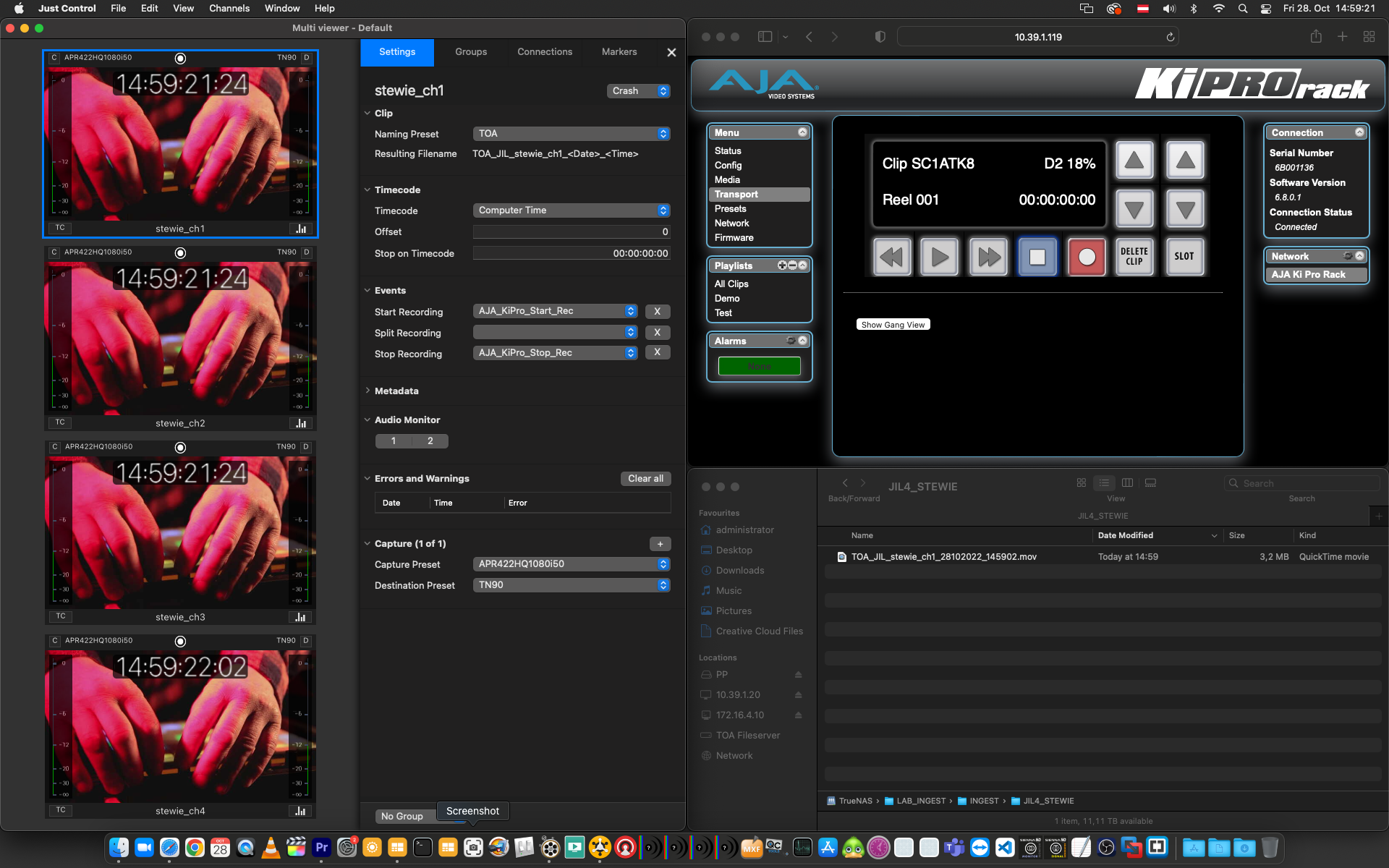Add a playlist with plus icon

[782, 265]
